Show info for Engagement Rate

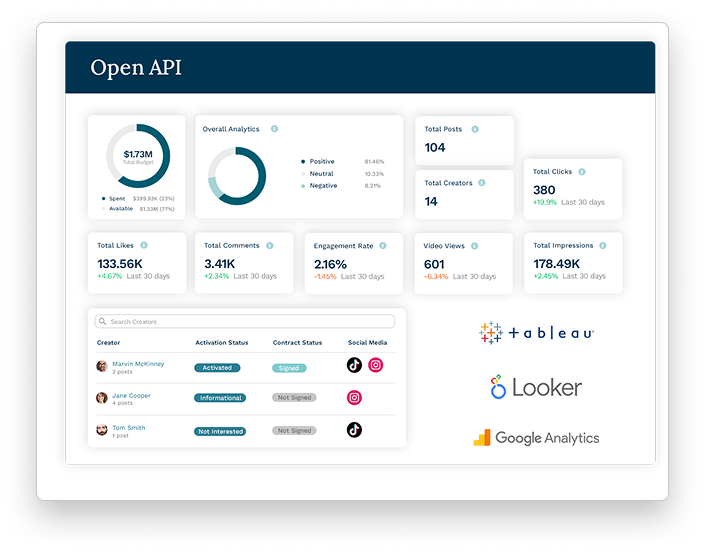point(383,245)
